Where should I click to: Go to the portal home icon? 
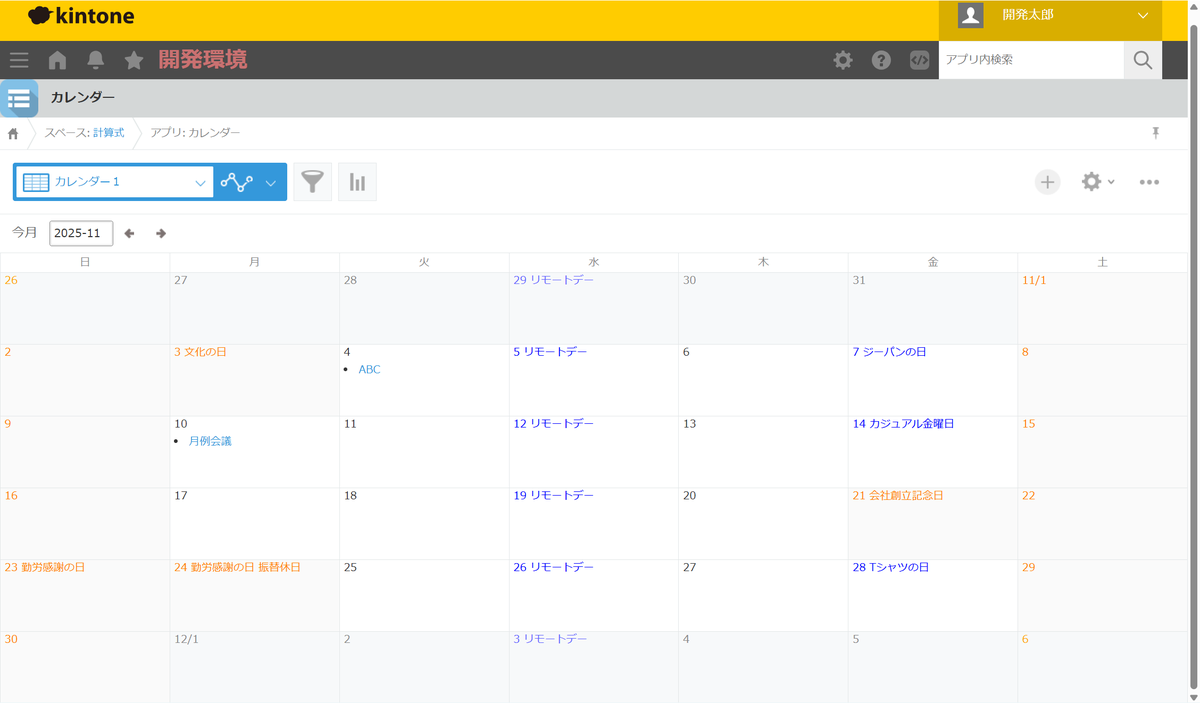(x=57, y=60)
